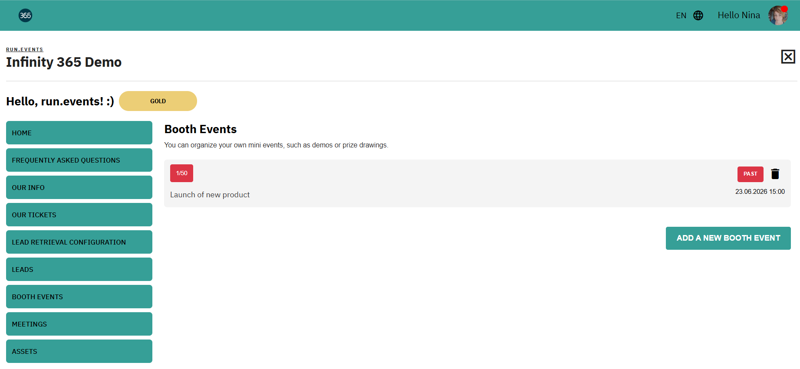The width and height of the screenshot is (800, 369).
Task: Follow the run.events breadcrumb link
Action: (24, 50)
